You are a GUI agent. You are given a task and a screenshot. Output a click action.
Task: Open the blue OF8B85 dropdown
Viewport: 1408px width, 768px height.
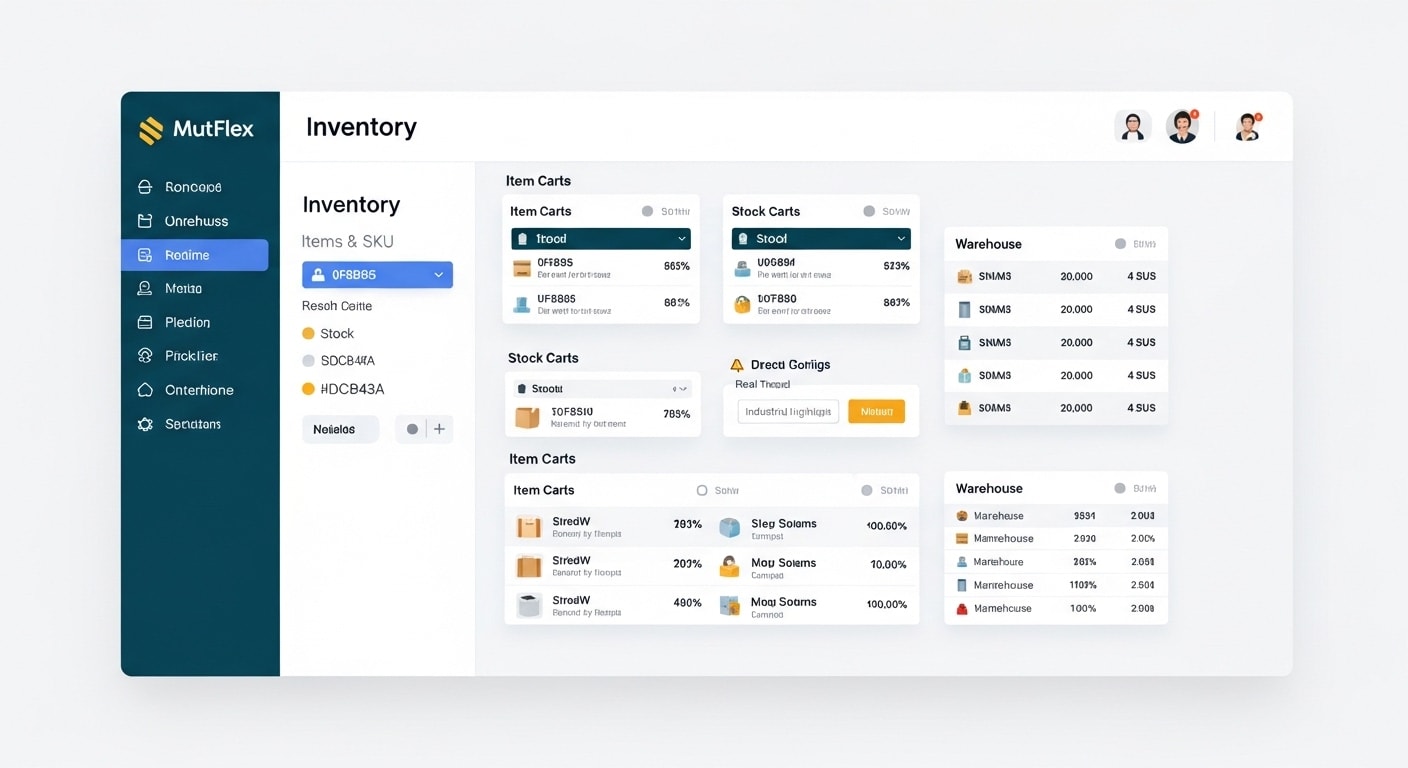[377, 275]
